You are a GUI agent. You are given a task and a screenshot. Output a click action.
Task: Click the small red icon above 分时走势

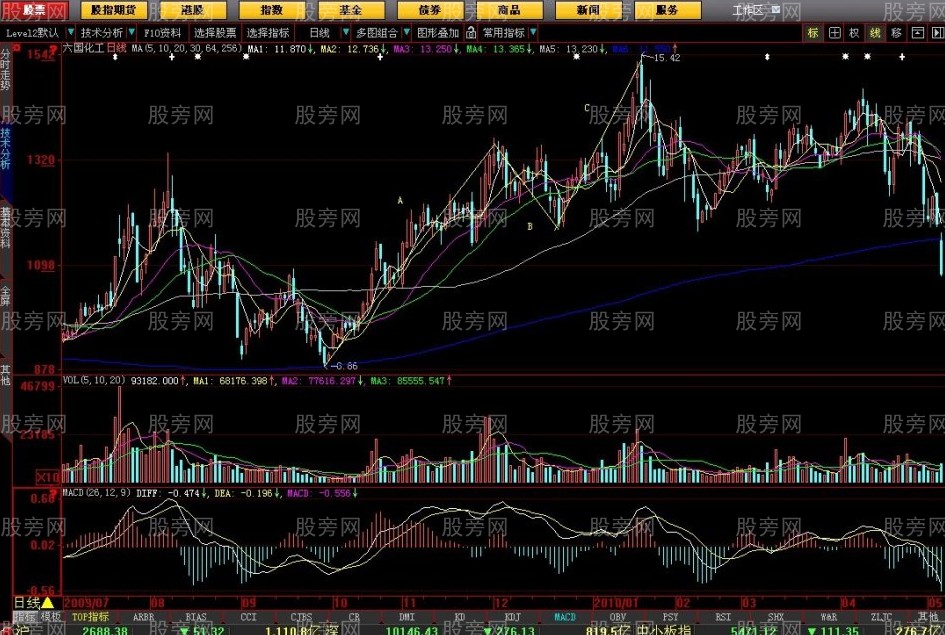click(x=17, y=48)
